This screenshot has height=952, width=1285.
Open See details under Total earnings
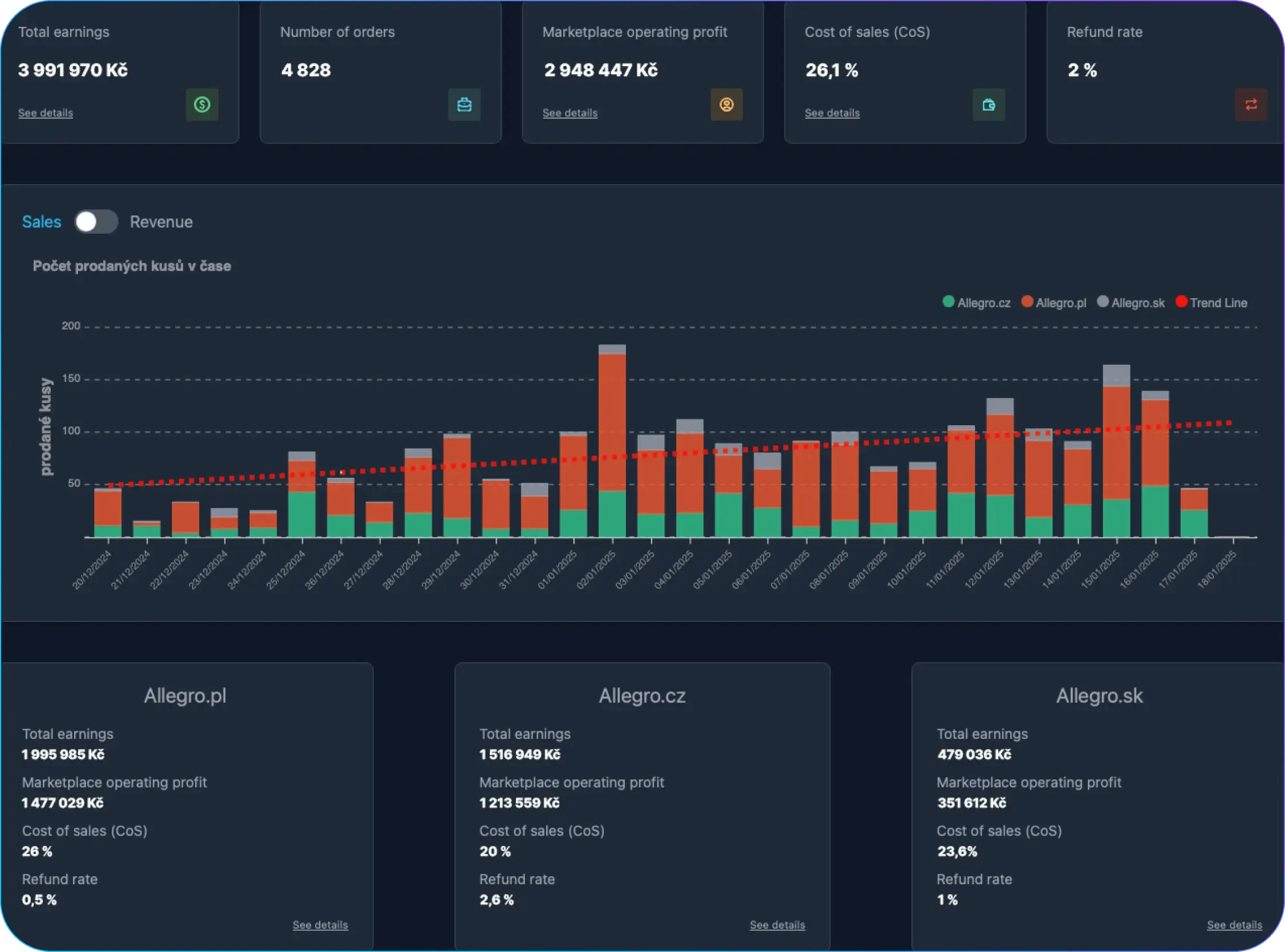pos(46,113)
